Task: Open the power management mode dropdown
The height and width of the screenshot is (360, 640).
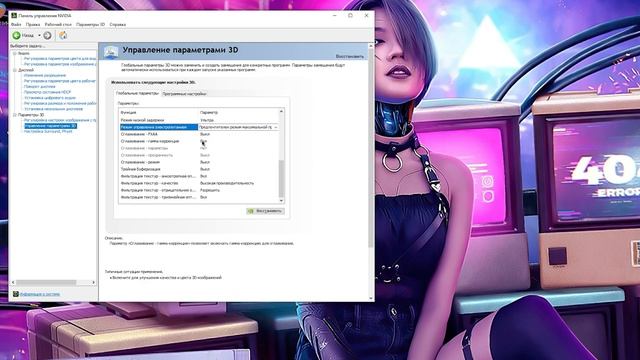Action: [x=276, y=127]
